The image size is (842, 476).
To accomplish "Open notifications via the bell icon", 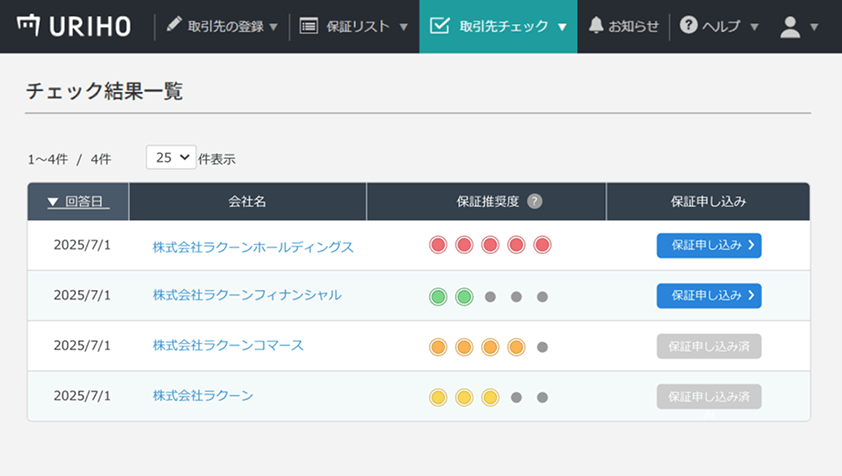I will tap(596, 26).
